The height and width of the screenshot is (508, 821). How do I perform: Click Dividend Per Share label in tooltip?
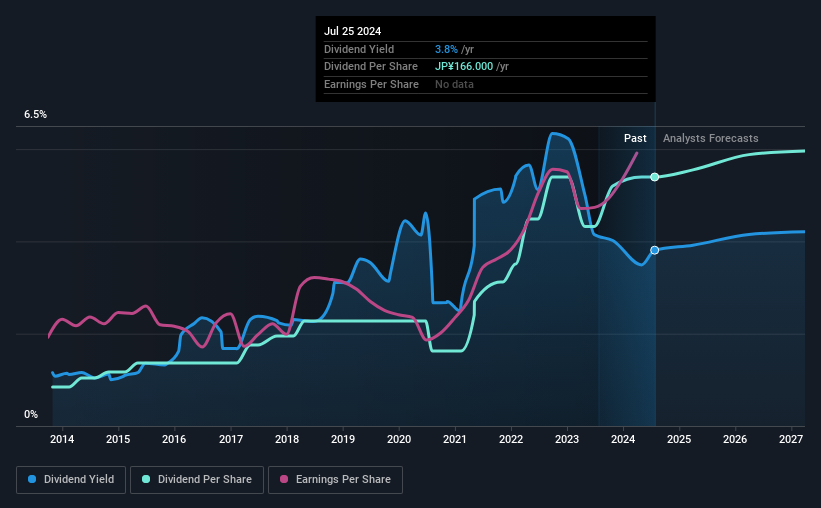371,67
